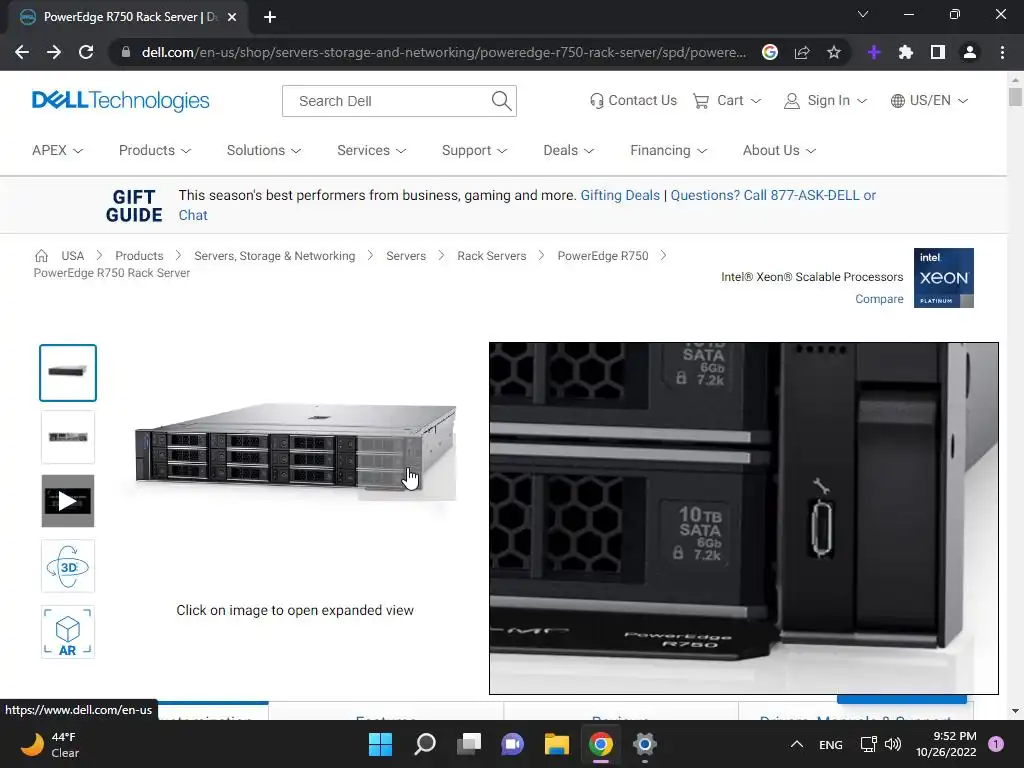Expand the Financing menu
1024x768 pixels.
[x=668, y=150]
